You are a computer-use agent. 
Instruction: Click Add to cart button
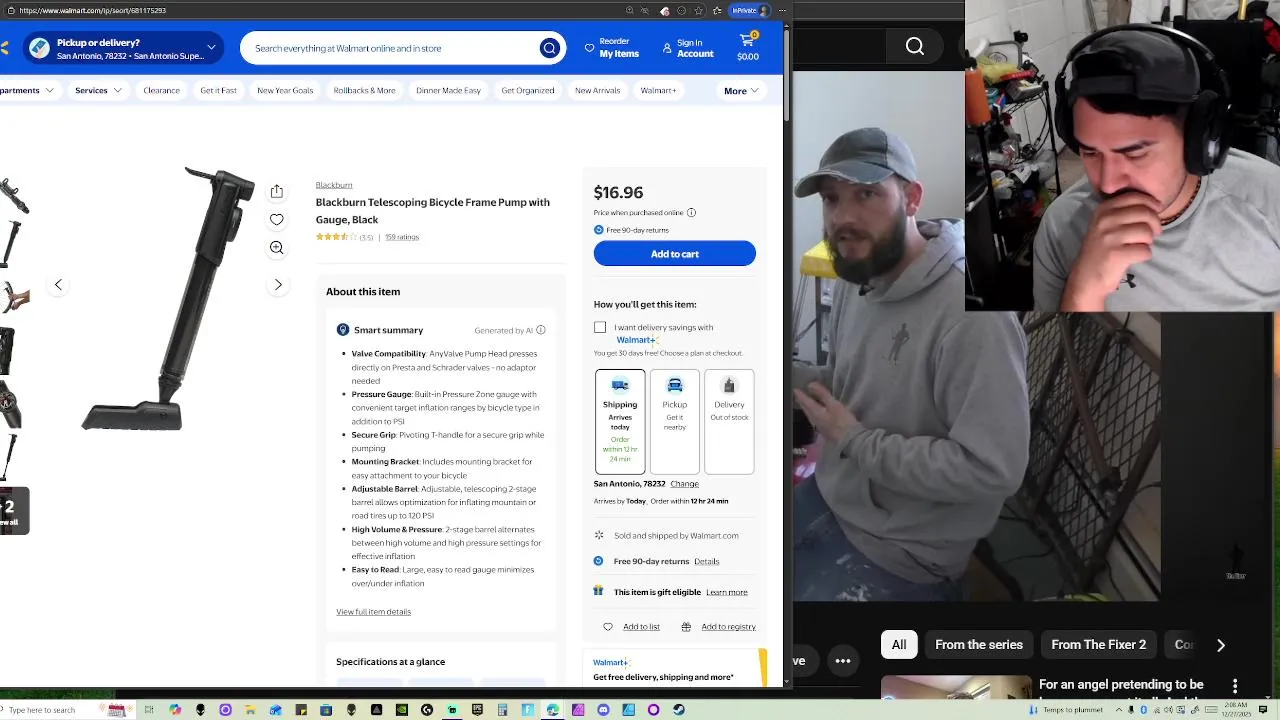tap(675, 254)
